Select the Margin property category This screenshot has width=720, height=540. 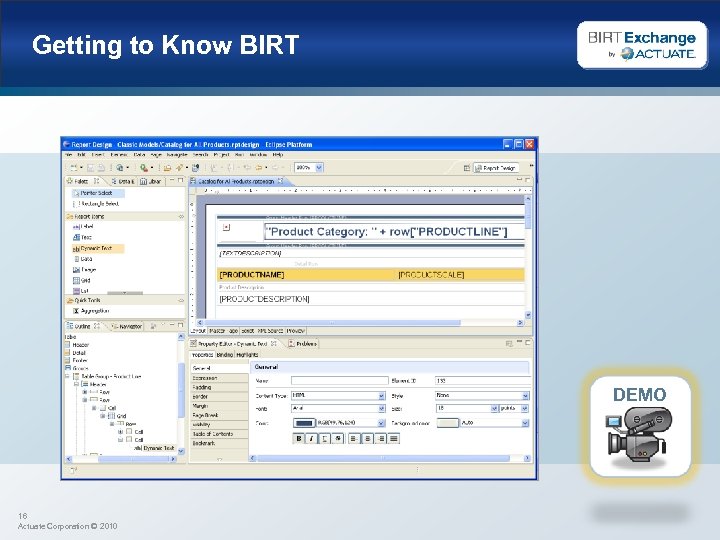tap(219, 406)
